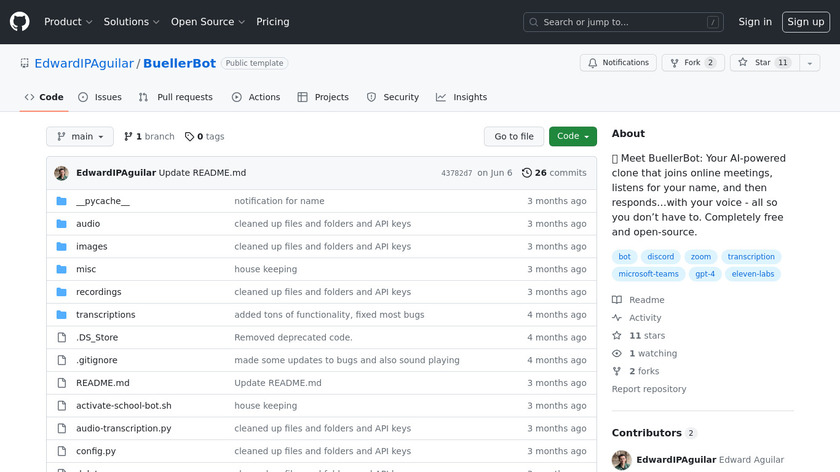View the 1 branch link
The width and height of the screenshot is (840, 472).
[x=148, y=136]
